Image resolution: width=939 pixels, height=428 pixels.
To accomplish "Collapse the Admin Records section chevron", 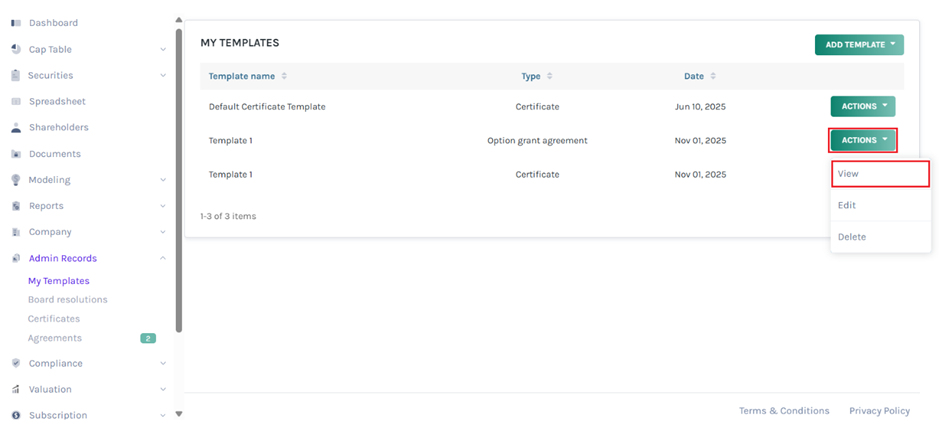I will point(163,259).
